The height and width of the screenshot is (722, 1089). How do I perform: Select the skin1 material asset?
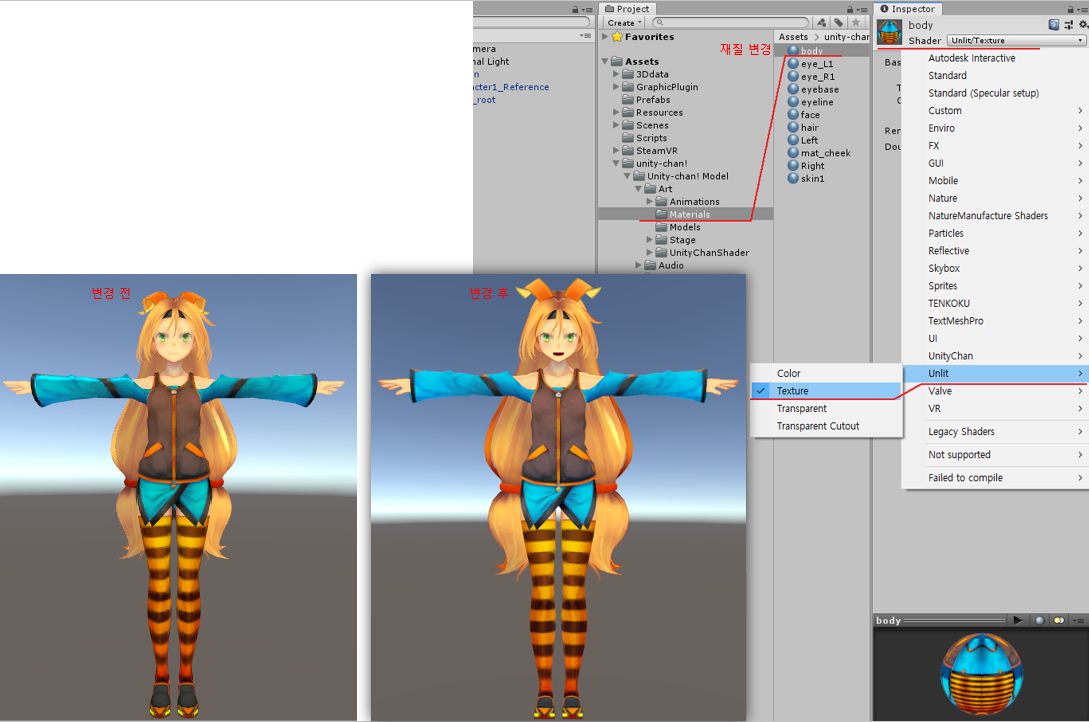(806, 178)
